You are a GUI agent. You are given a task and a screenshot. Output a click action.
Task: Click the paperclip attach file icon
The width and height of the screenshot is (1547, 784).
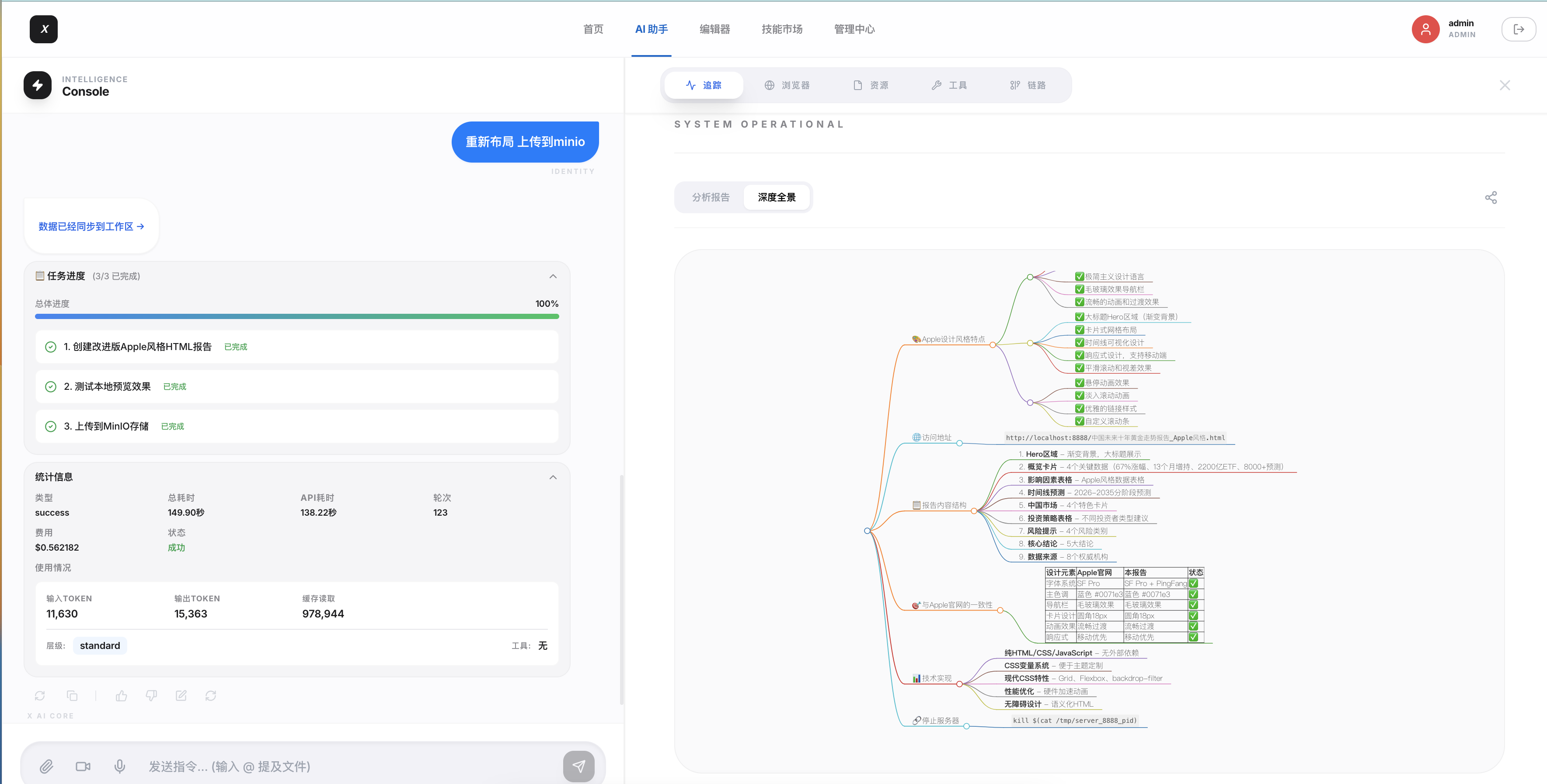coord(46,766)
